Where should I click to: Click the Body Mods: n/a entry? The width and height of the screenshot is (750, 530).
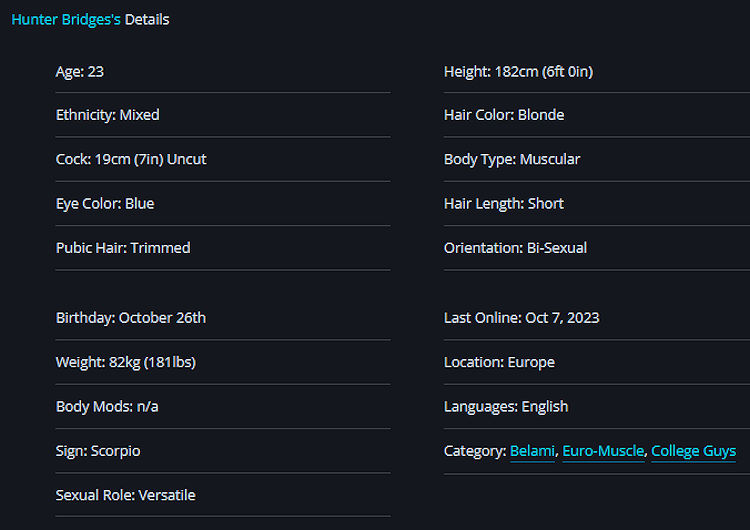coord(107,407)
